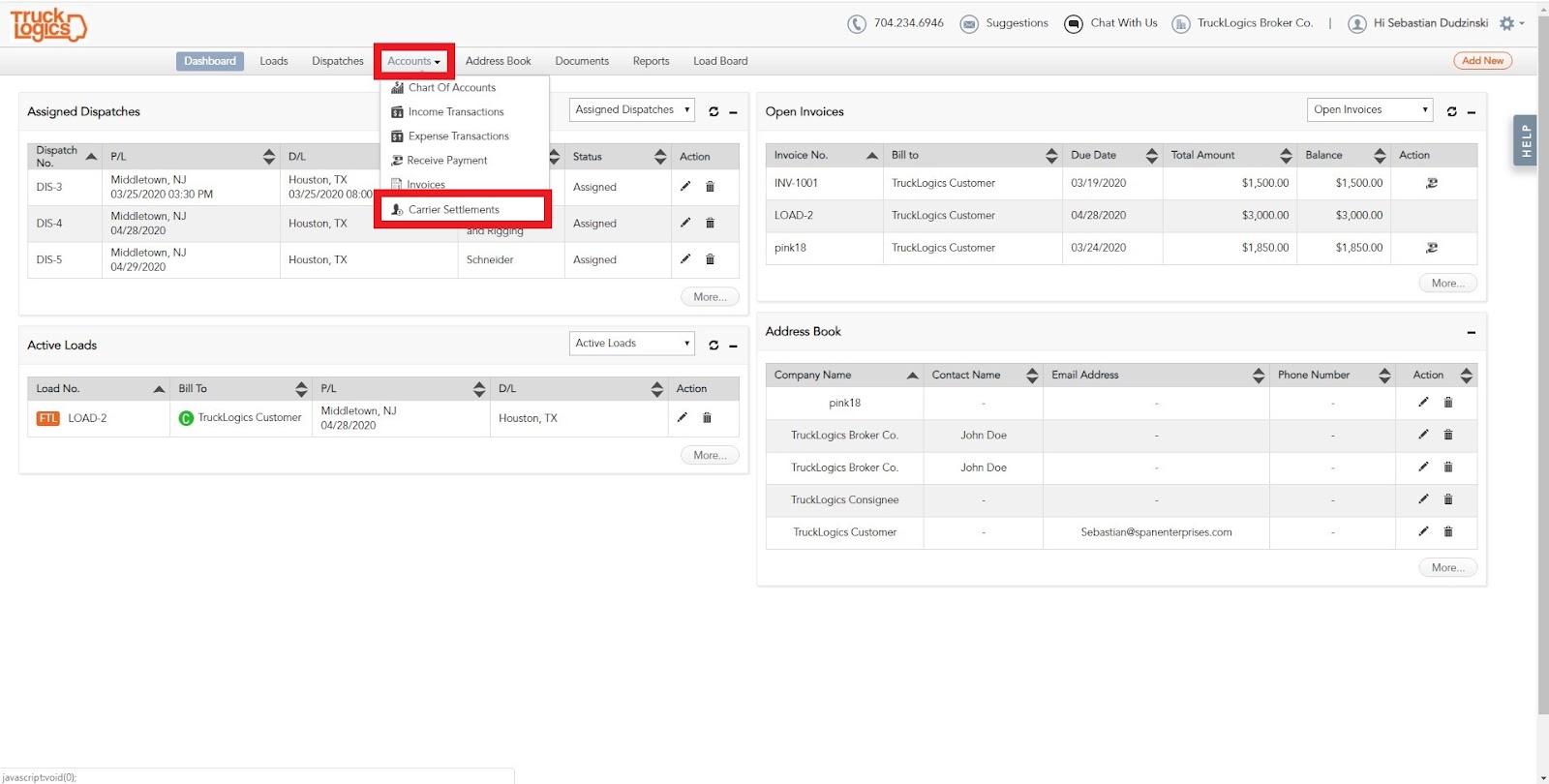The height and width of the screenshot is (784, 1549).
Task: Collapse the Open Invoices widget
Action: [x=1472, y=112]
